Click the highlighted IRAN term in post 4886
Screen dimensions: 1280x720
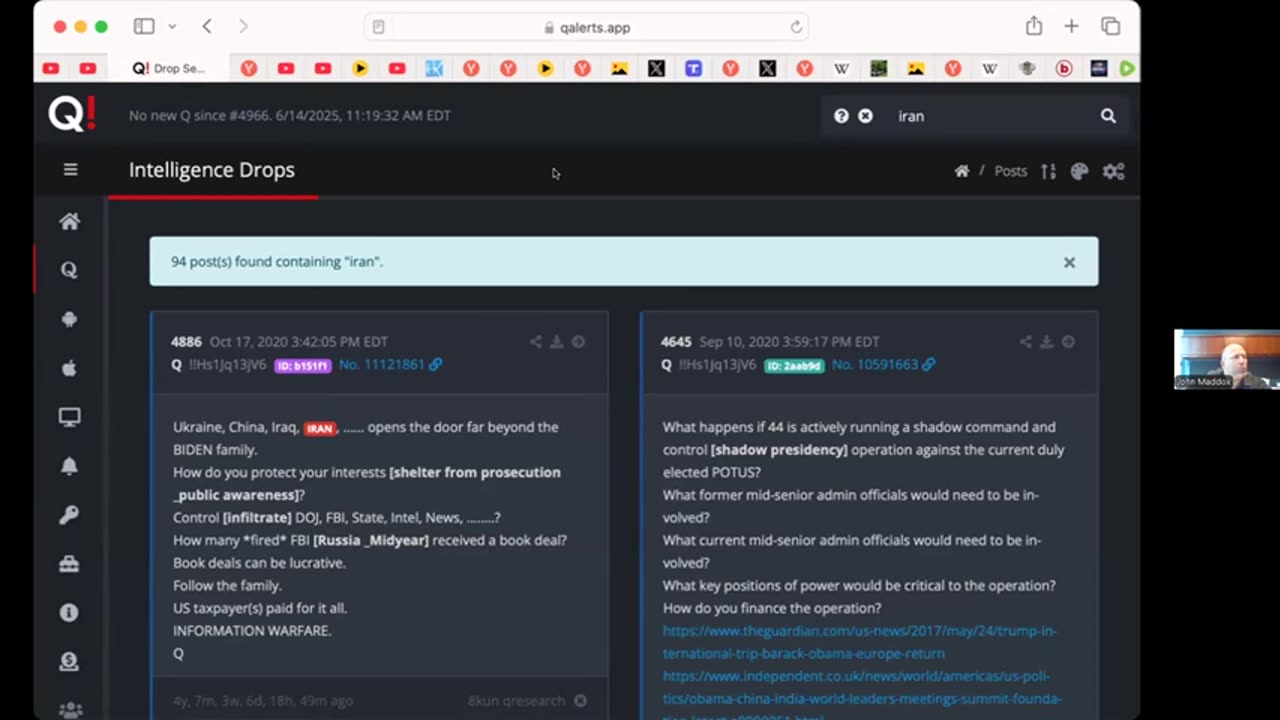(x=319, y=428)
